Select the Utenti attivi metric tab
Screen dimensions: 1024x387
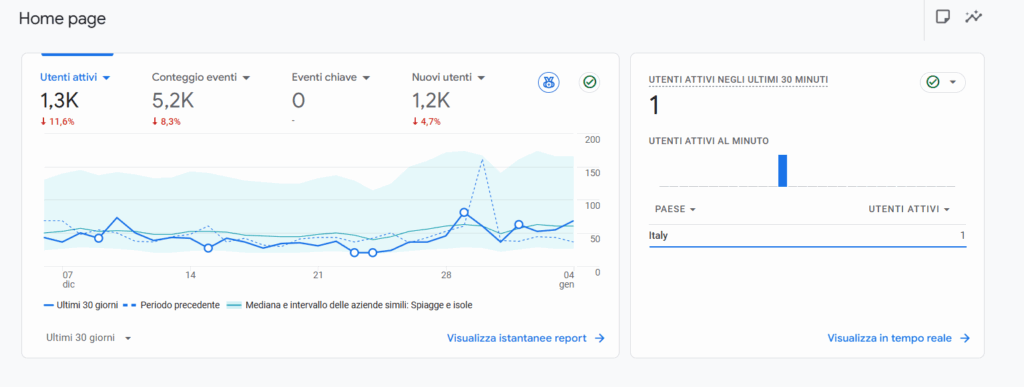(x=75, y=77)
